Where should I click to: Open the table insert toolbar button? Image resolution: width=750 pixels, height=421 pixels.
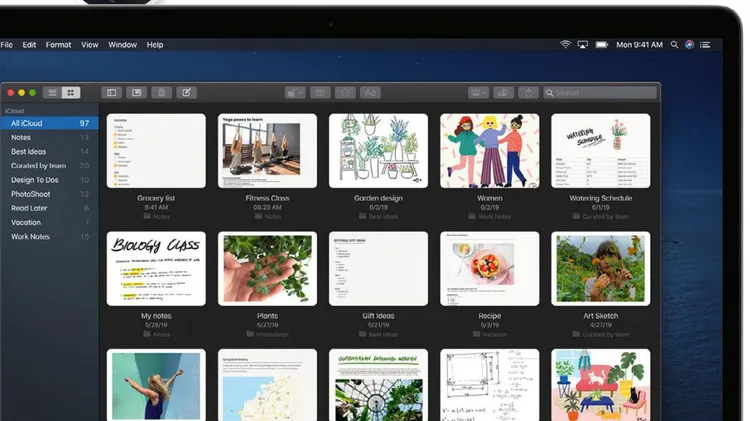point(320,93)
